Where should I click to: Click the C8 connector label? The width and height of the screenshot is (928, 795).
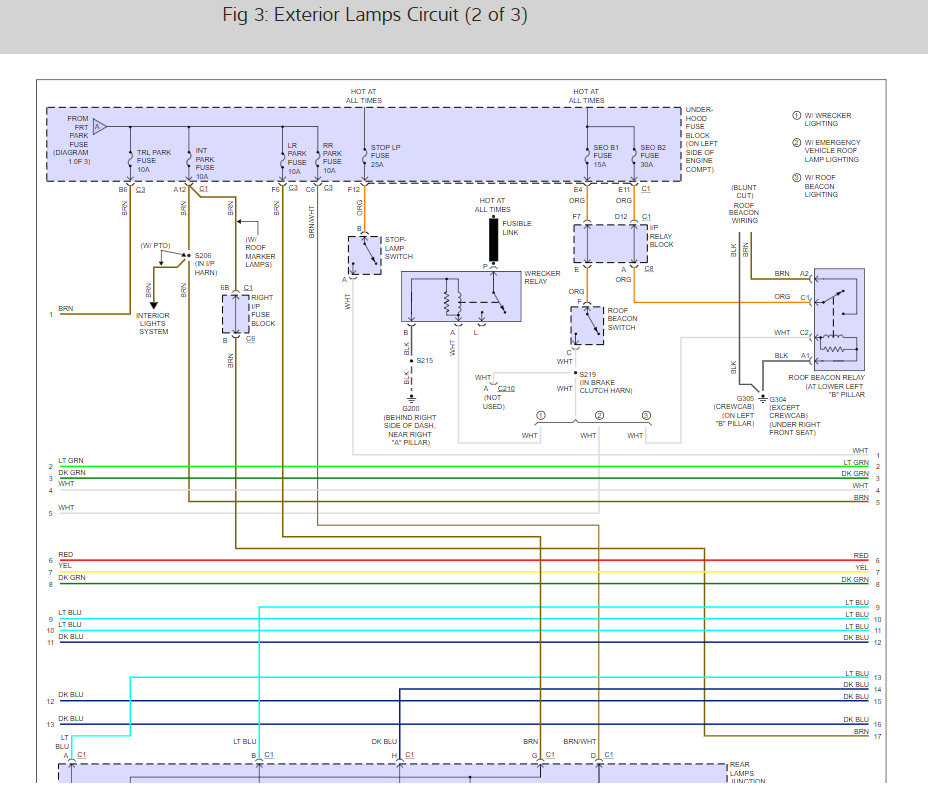648,268
